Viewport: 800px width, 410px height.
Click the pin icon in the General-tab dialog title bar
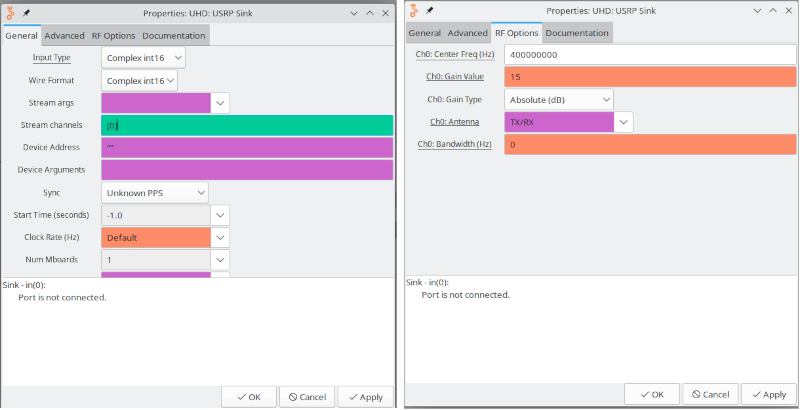click(x=26, y=12)
